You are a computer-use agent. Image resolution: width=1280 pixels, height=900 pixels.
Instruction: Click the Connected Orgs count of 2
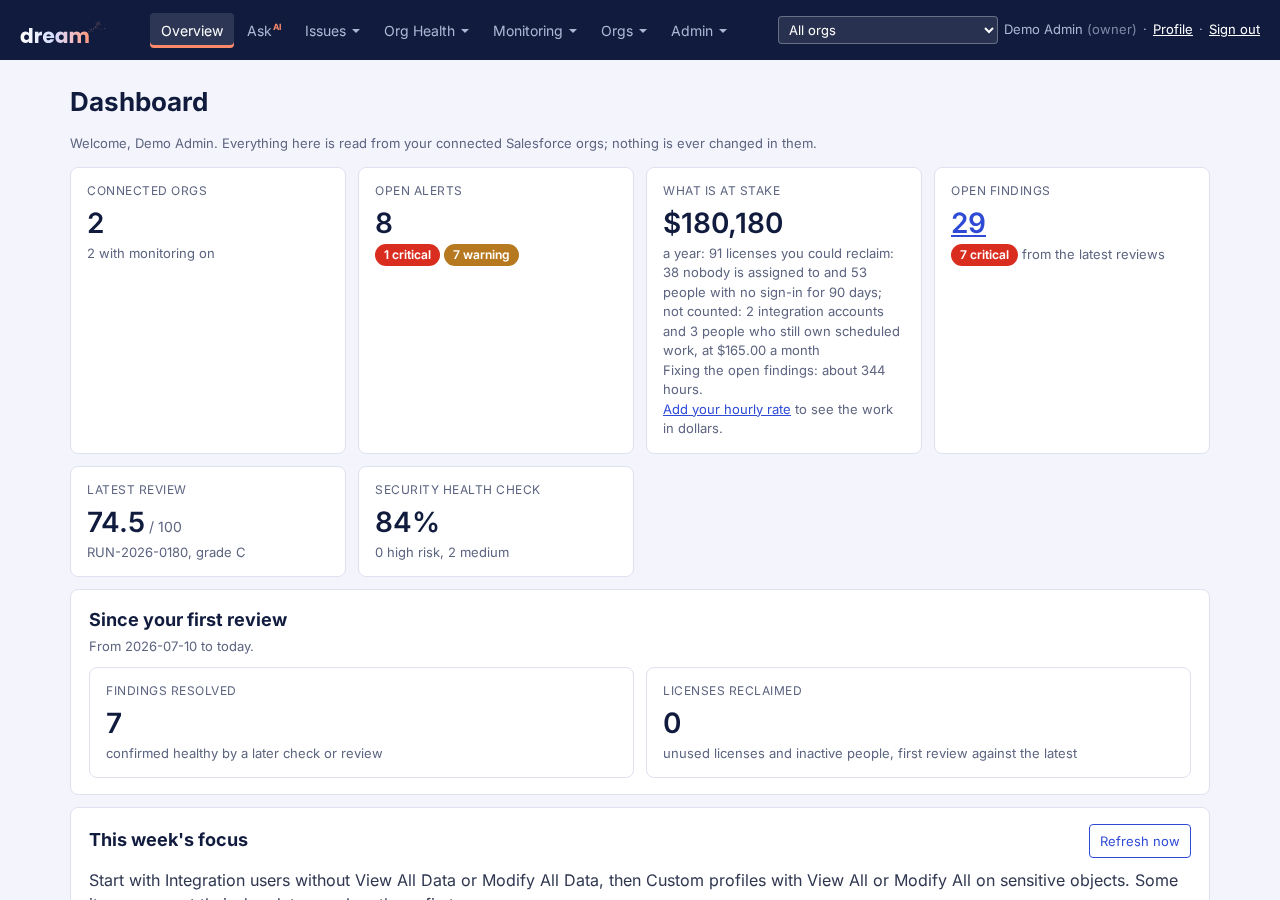click(96, 222)
